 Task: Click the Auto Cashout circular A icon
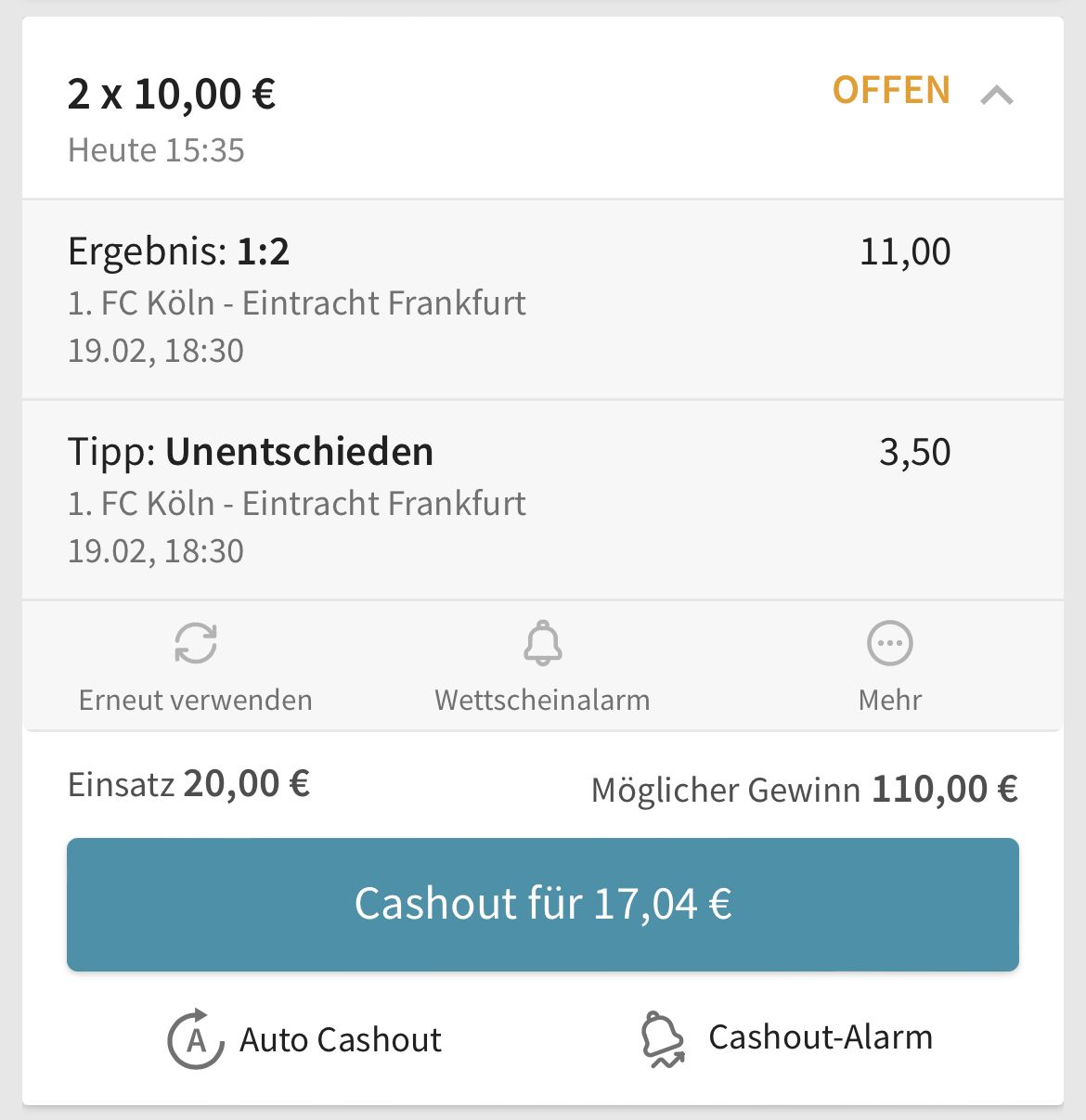(x=196, y=1039)
